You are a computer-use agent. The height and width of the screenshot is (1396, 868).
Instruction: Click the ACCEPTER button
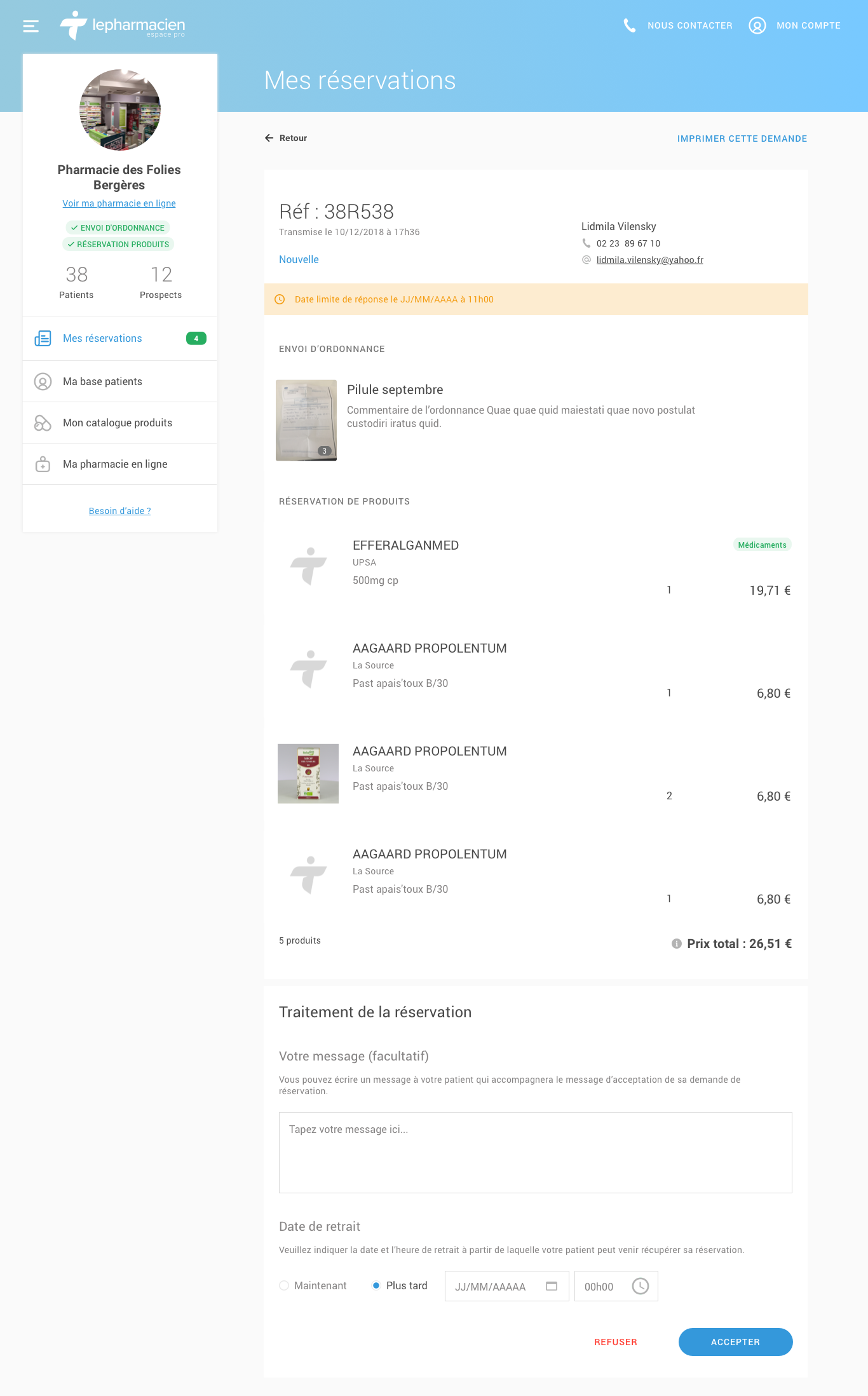click(735, 1342)
